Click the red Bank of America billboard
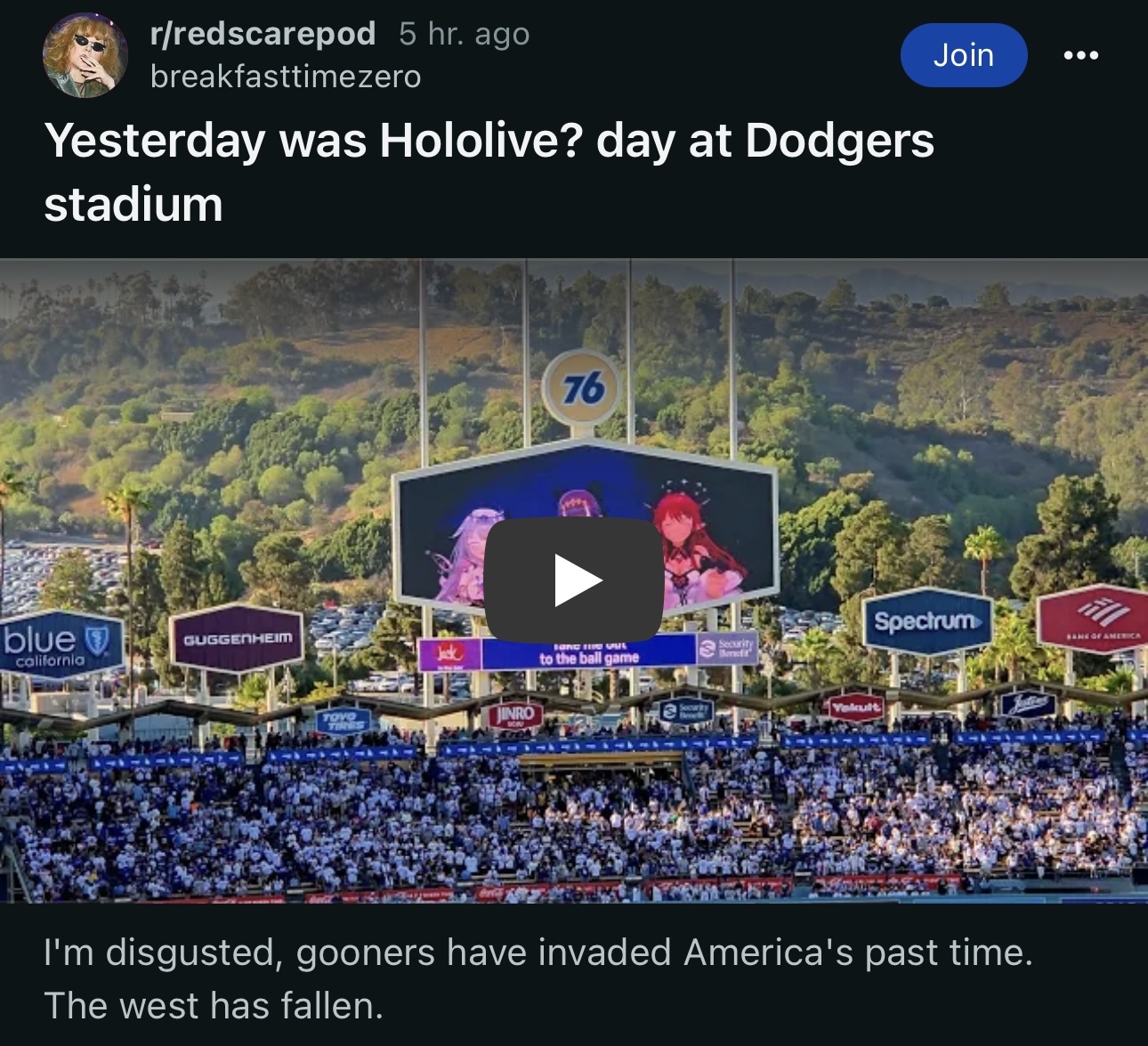 [1094, 619]
